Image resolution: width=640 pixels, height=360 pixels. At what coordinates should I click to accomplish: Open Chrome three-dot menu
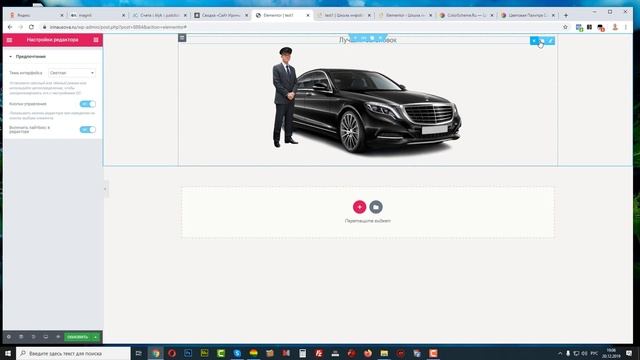coord(626,27)
